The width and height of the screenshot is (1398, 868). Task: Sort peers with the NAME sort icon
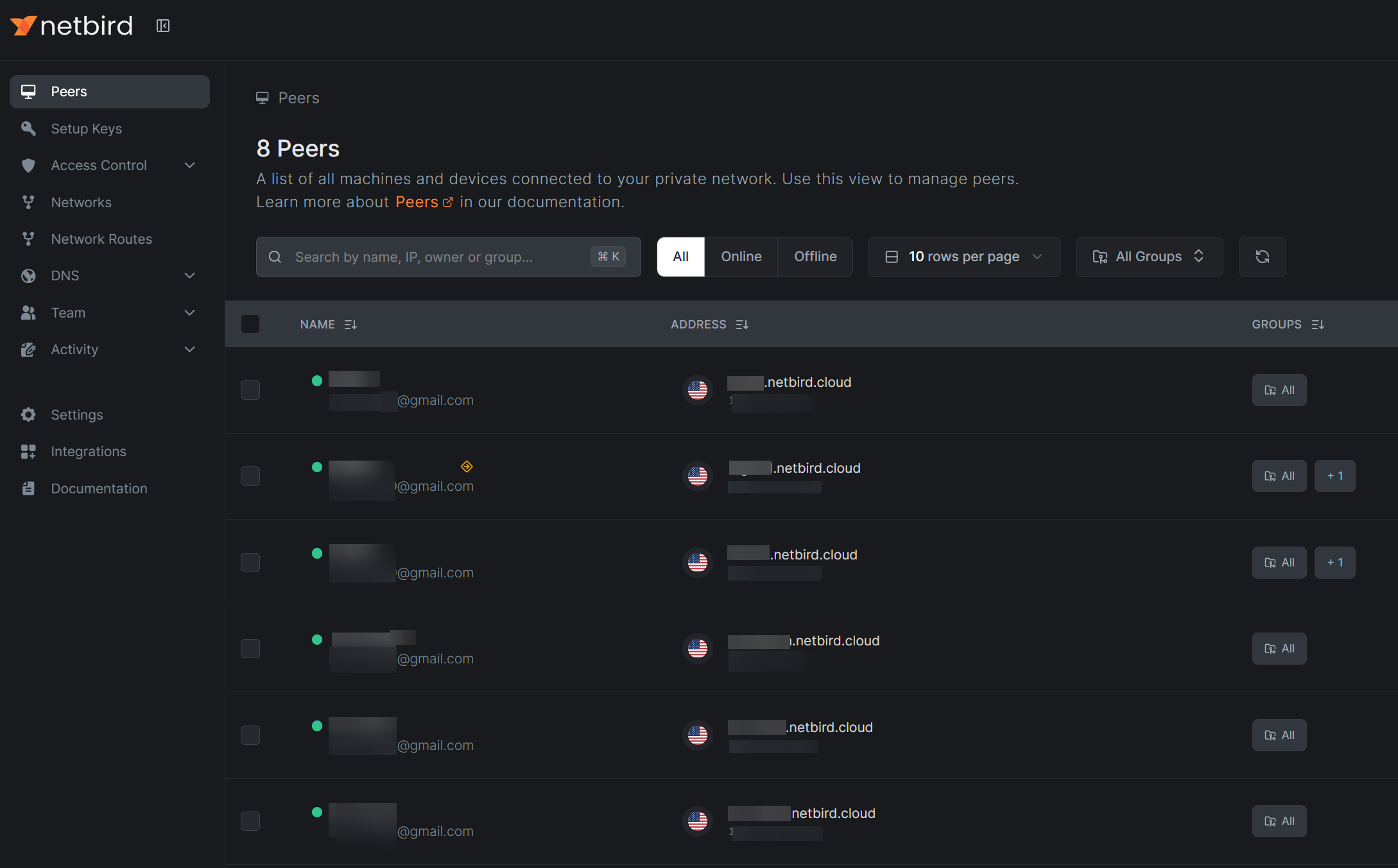point(350,325)
